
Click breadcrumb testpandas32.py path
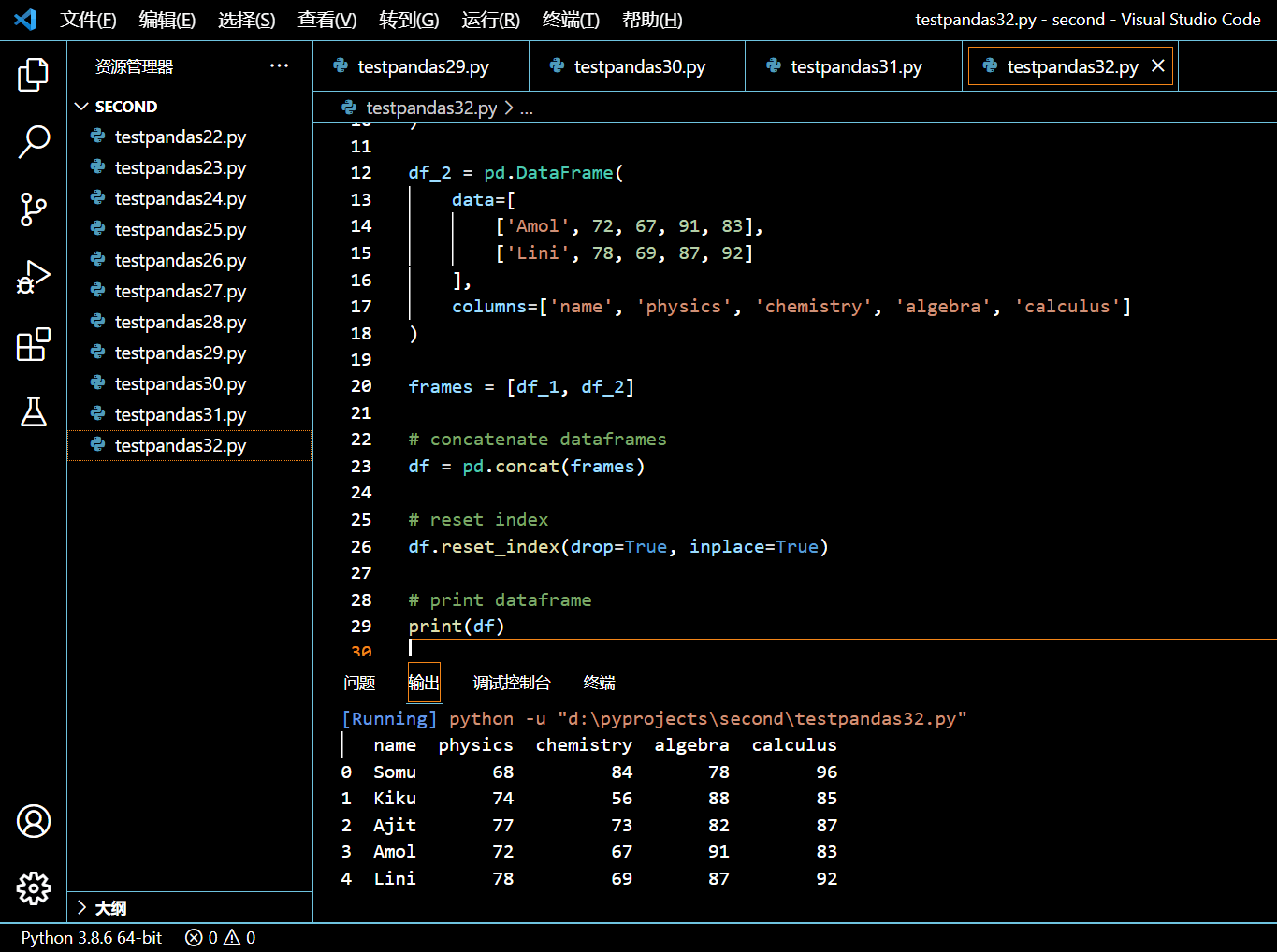[x=431, y=108]
